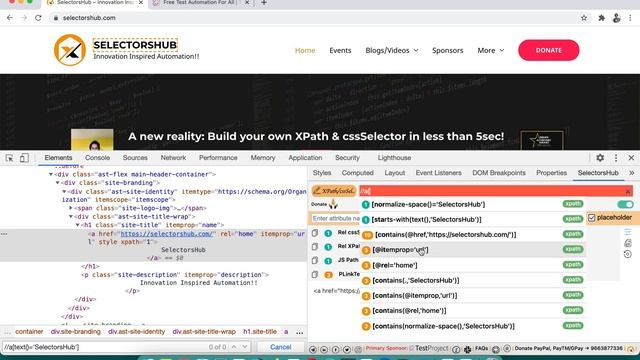The height and width of the screenshot is (360, 640).
Task: Collapse the ast-site-title-wrap div node
Action: (x=71, y=217)
